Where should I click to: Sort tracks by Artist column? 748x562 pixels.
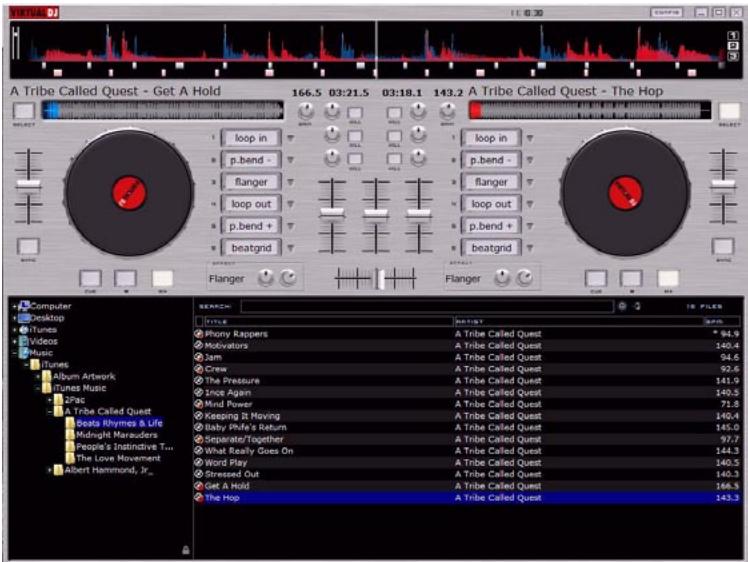point(580,322)
